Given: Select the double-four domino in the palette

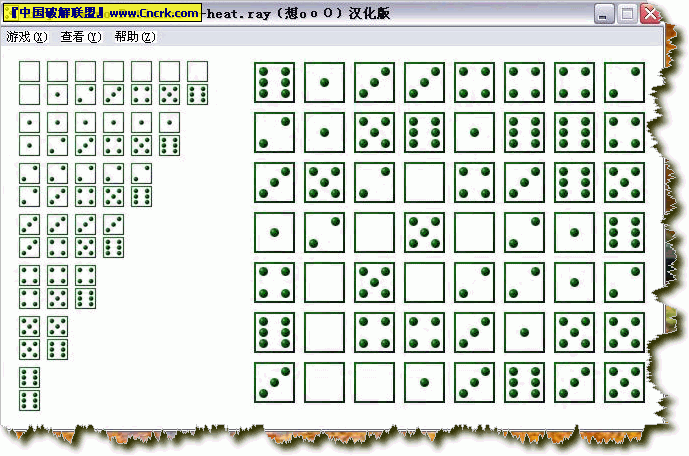Looking at the screenshot, I should (x=29, y=287).
